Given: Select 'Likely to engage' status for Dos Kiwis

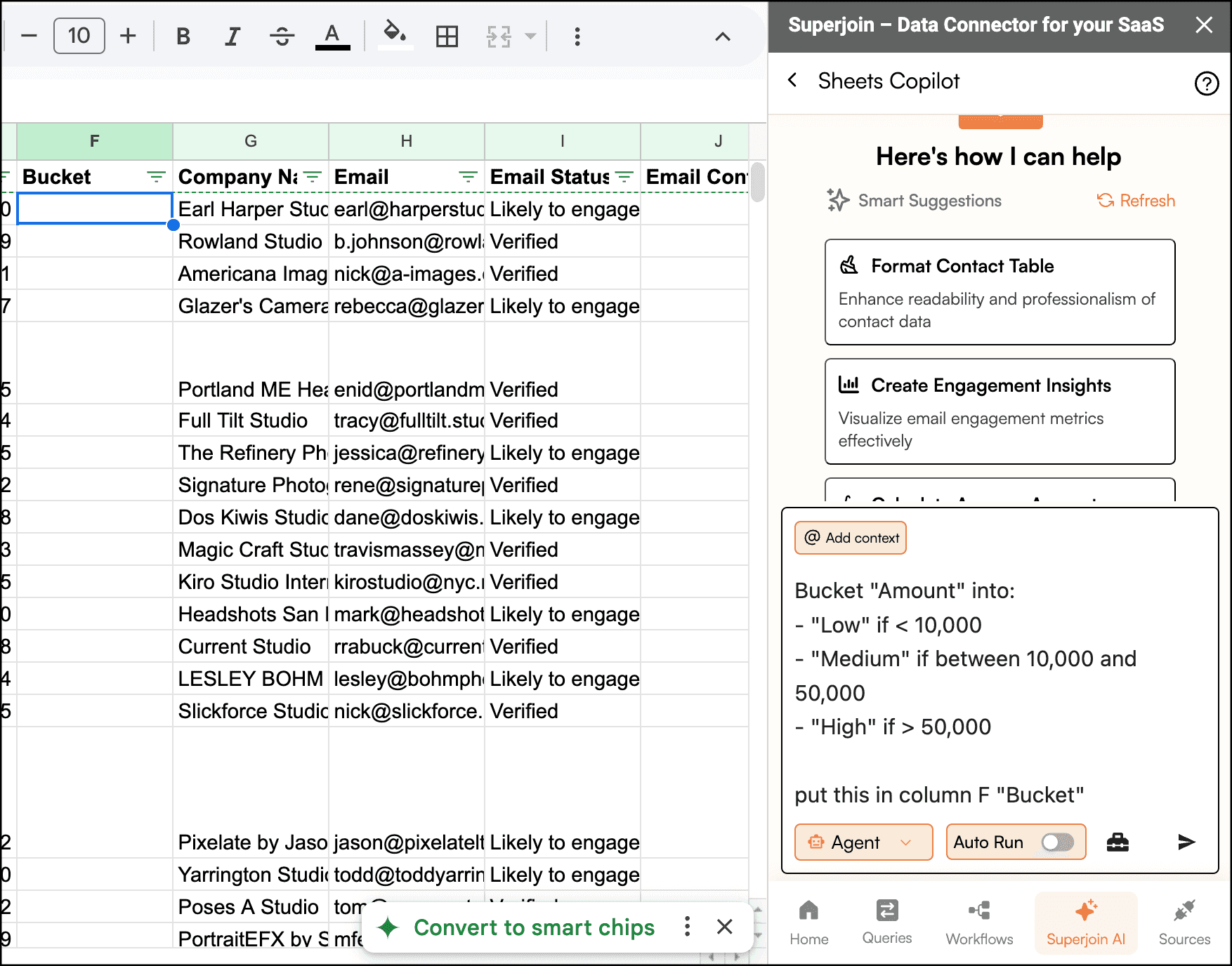Looking at the screenshot, I should pos(563,517).
